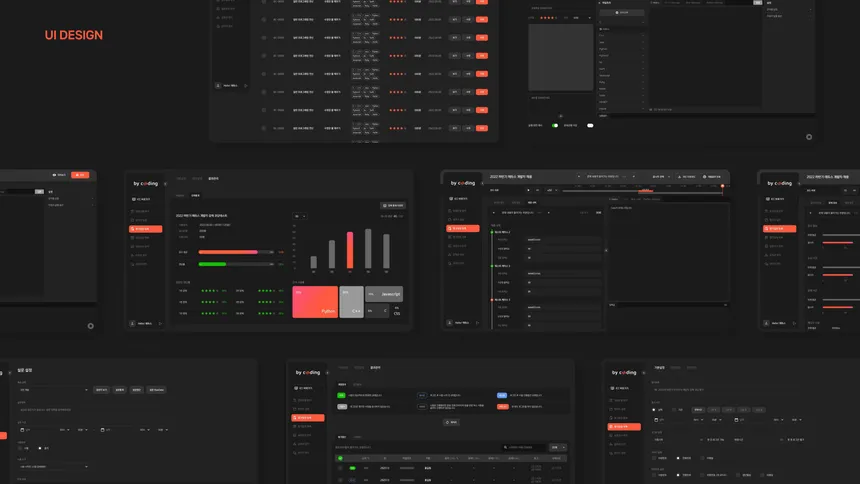
Task: Click the CSS label in language chart
Action: [x=397, y=313]
